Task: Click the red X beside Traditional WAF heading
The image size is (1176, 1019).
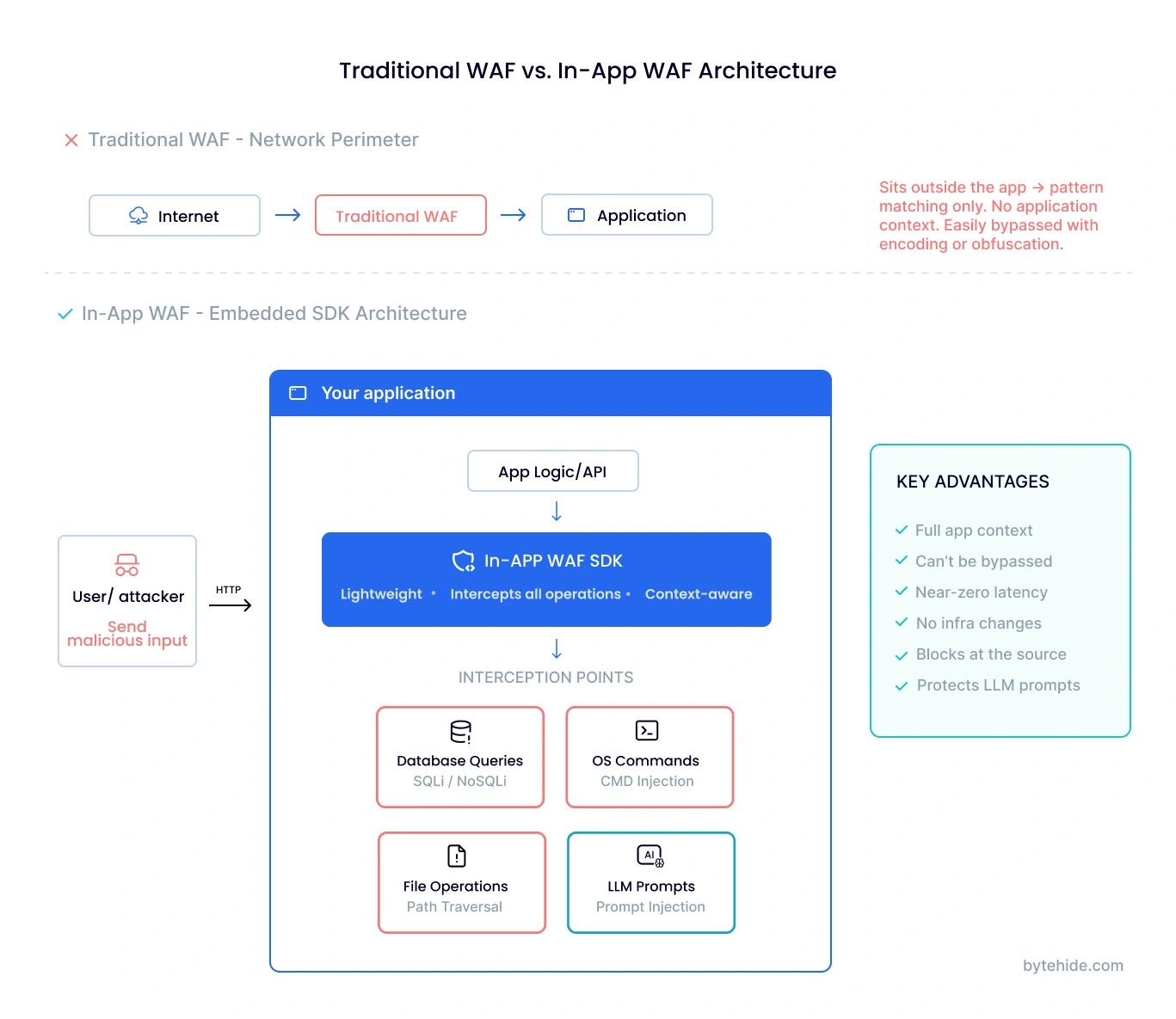Action: (x=71, y=139)
